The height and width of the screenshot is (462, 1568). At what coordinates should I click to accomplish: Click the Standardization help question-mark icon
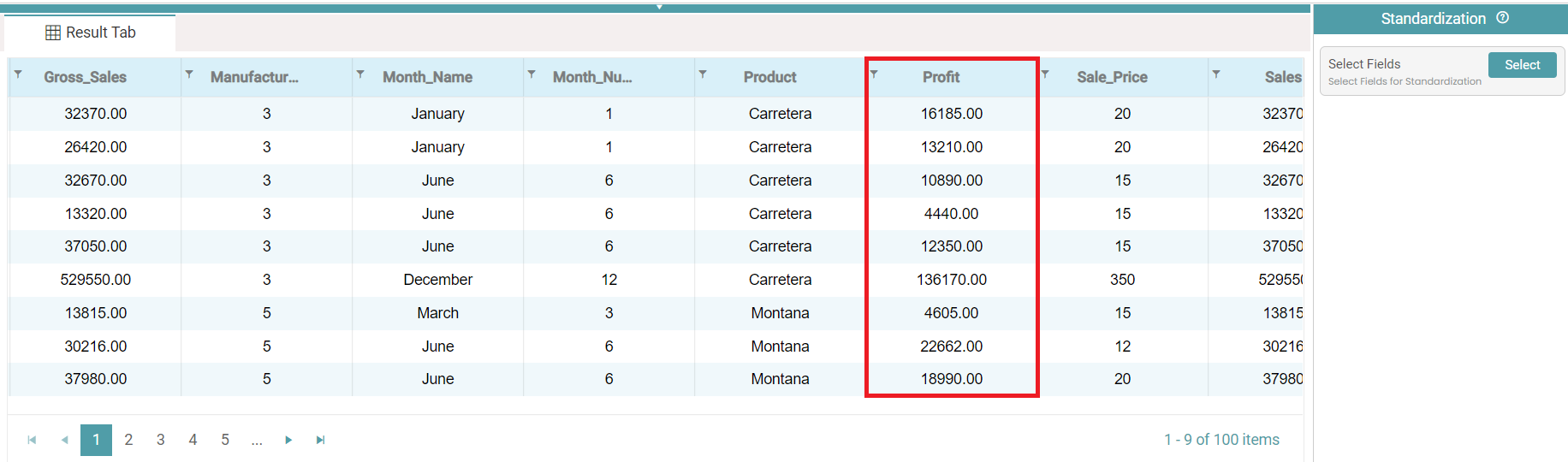tap(1502, 18)
